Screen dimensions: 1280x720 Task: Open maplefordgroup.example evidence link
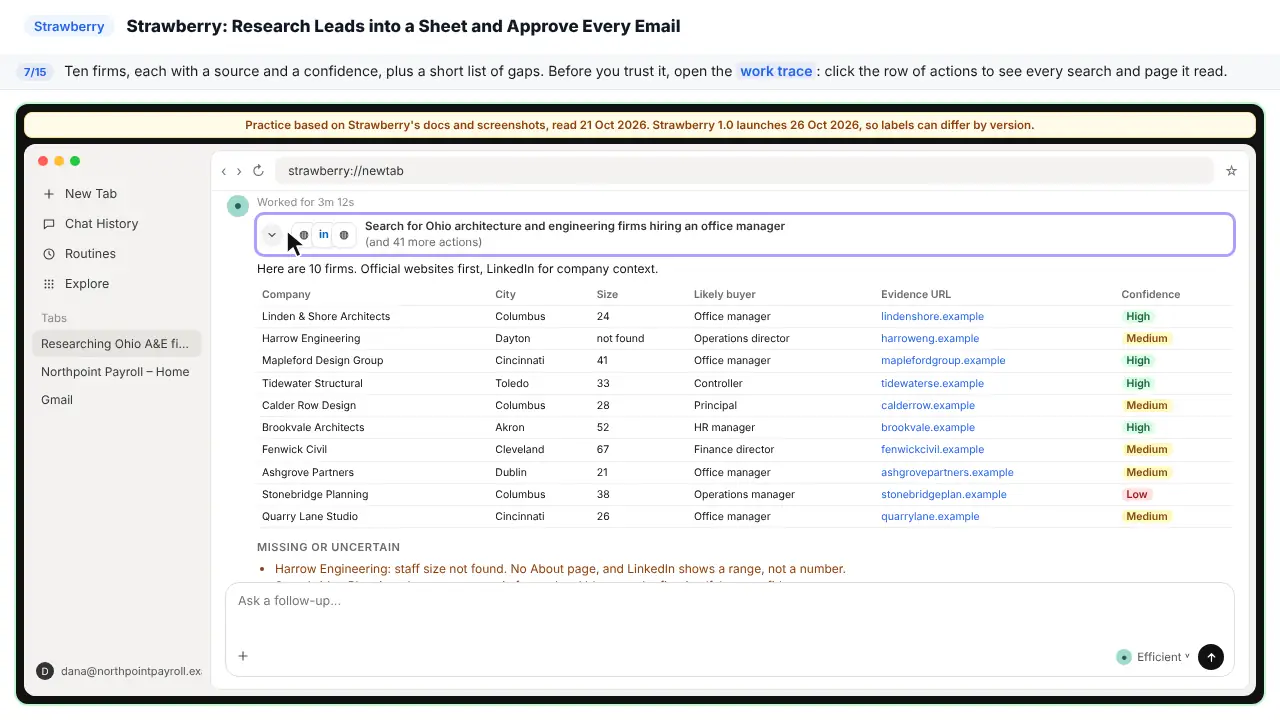pos(943,360)
